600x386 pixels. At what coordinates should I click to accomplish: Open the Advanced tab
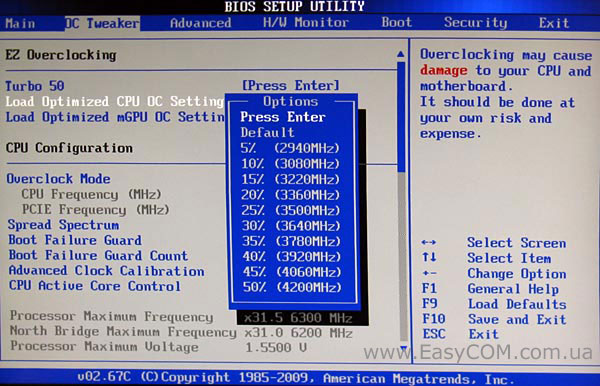click(x=201, y=23)
